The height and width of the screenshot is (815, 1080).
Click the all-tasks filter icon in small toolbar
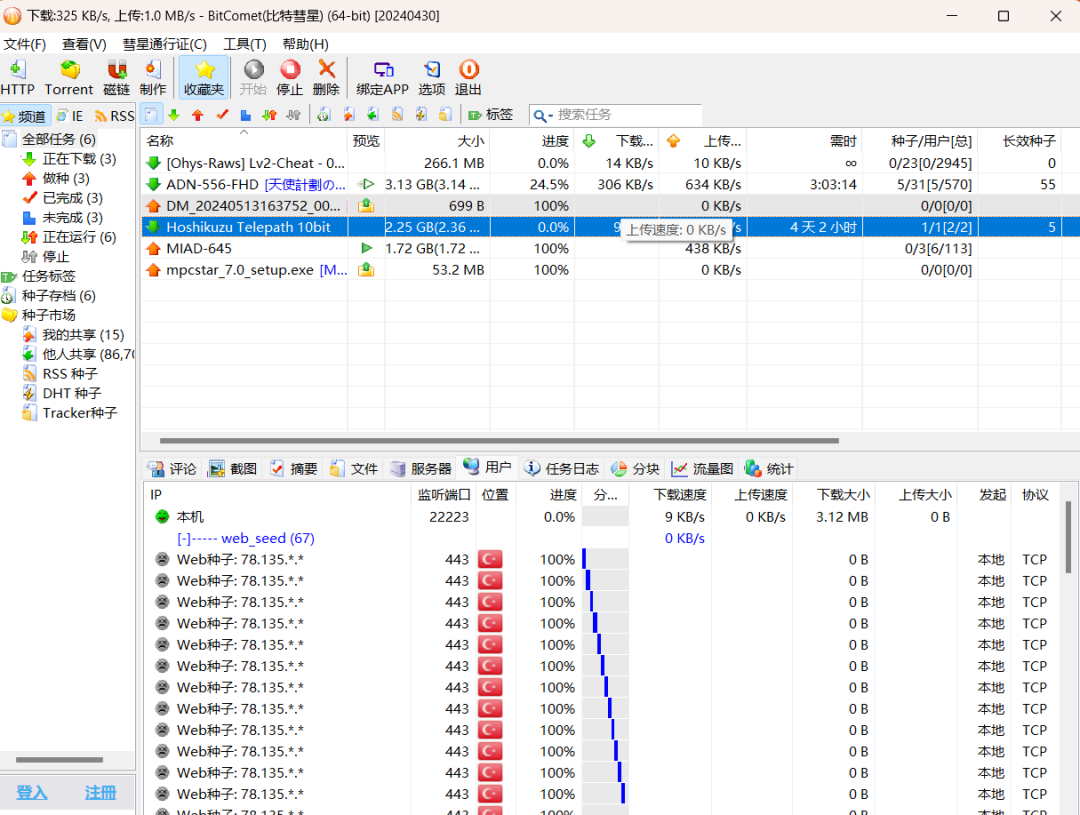pyautogui.click(x=151, y=114)
